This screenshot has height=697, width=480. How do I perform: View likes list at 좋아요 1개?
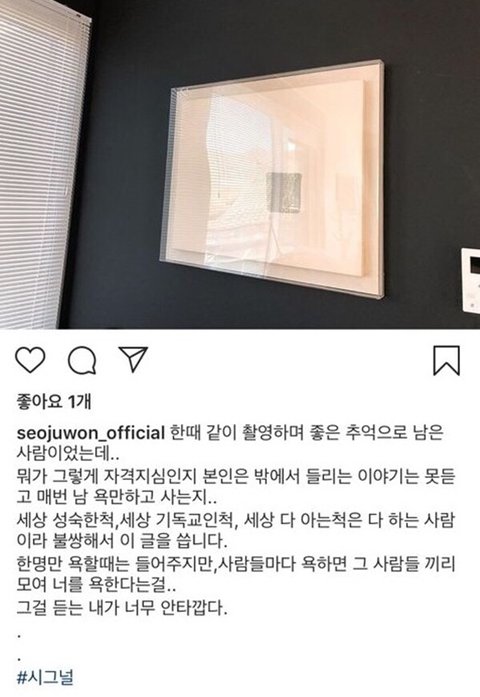click(x=54, y=401)
